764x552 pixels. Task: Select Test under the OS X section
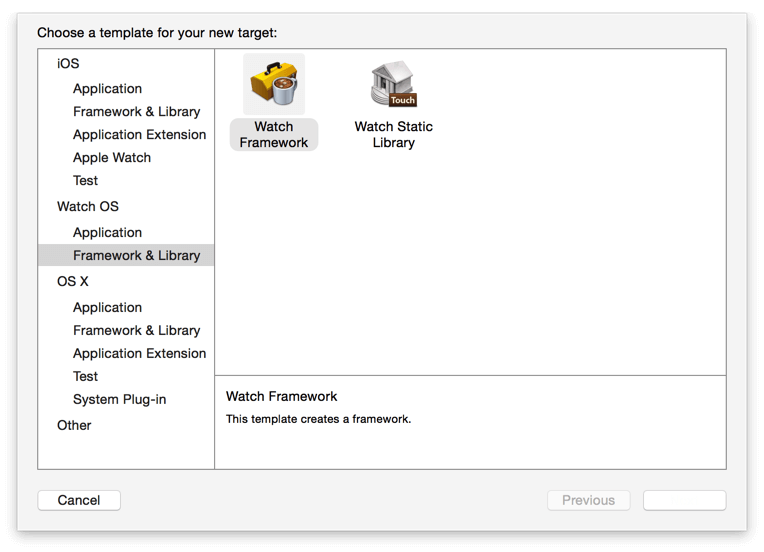[x=85, y=376]
